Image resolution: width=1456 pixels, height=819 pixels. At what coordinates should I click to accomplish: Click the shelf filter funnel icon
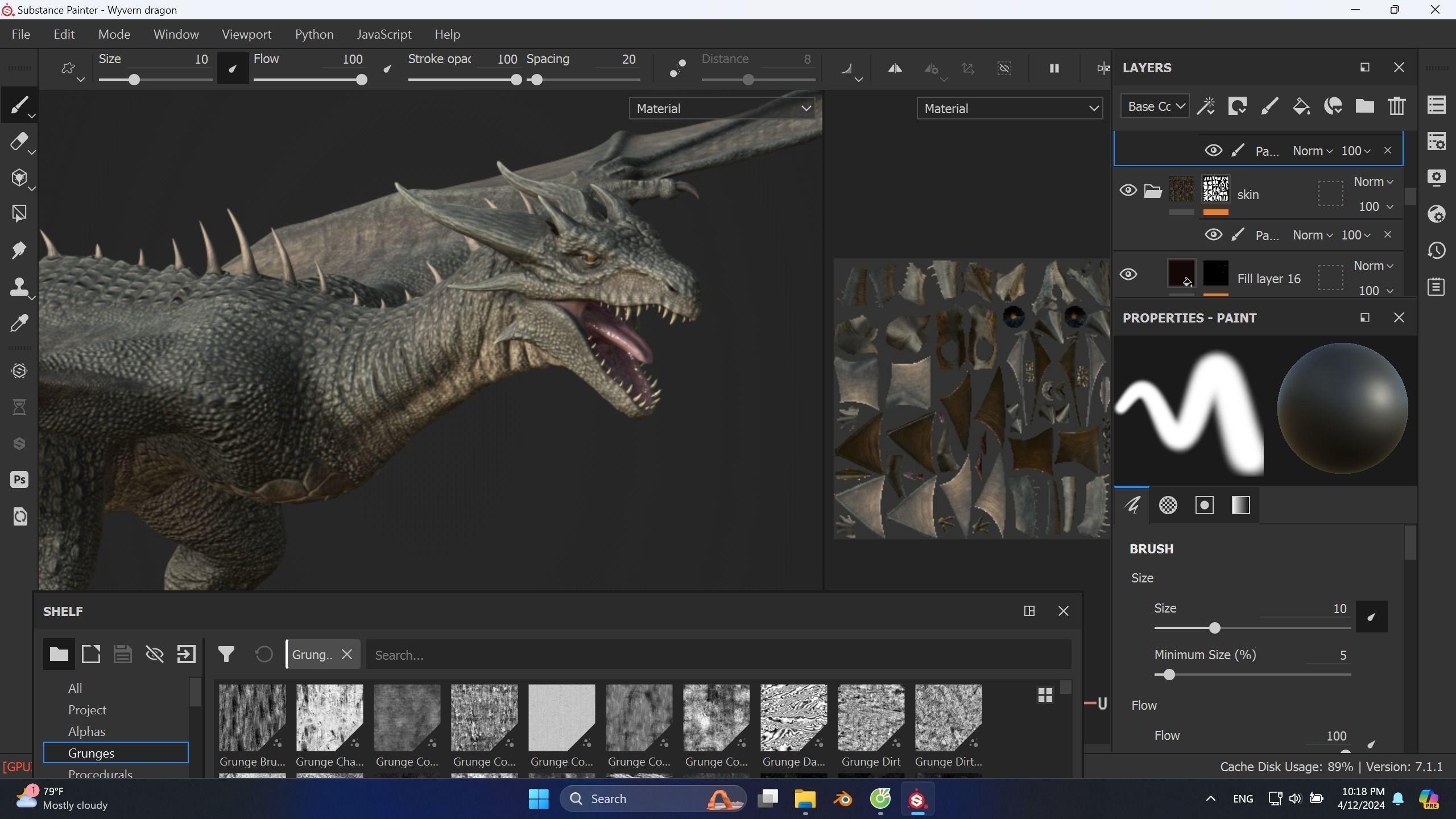226,655
